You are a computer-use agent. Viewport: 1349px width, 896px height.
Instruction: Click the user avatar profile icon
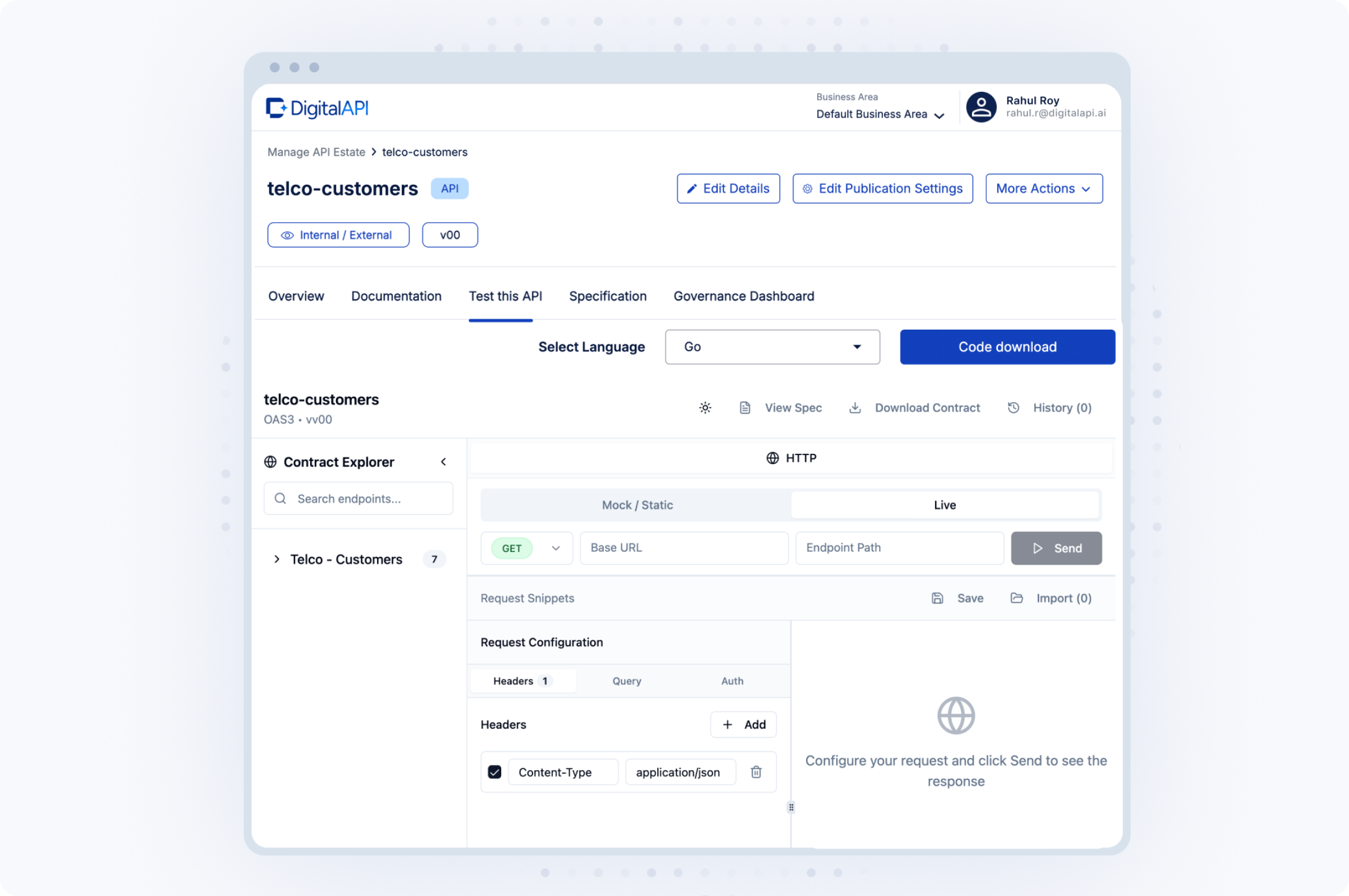tap(981, 107)
